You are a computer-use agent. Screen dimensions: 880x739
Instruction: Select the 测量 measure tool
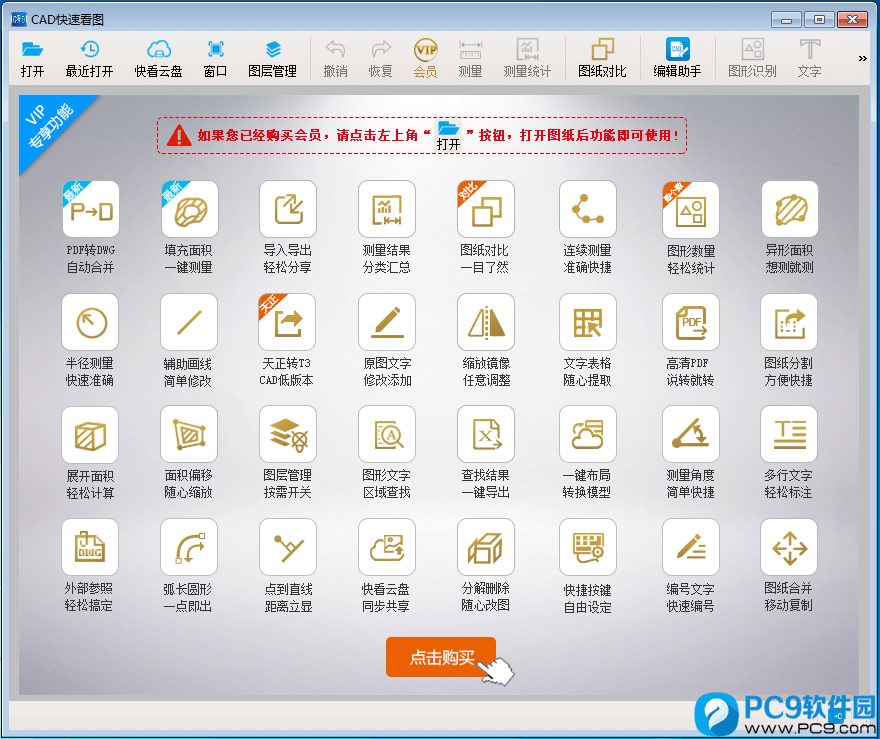point(470,58)
